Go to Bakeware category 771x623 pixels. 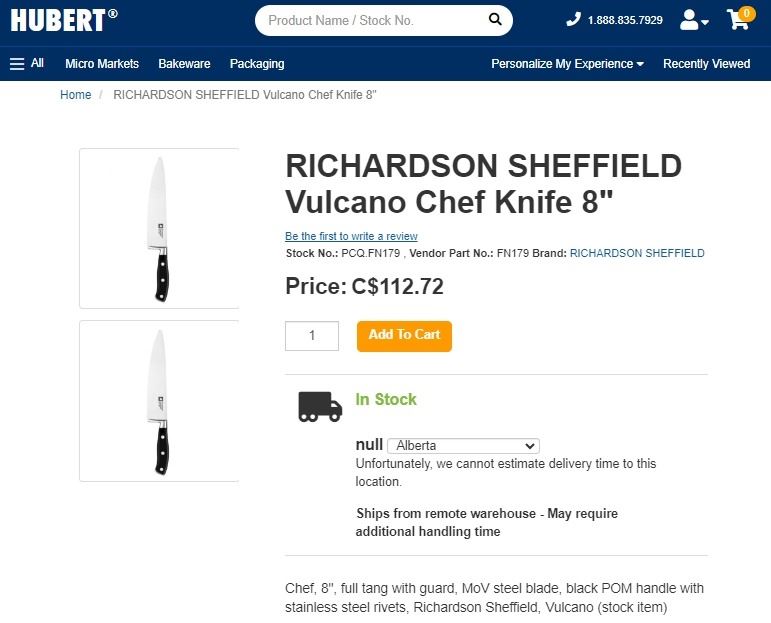pos(184,63)
